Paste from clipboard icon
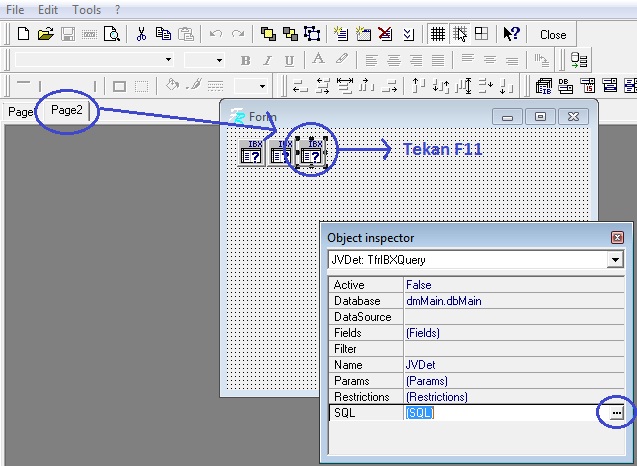 (186, 34)
